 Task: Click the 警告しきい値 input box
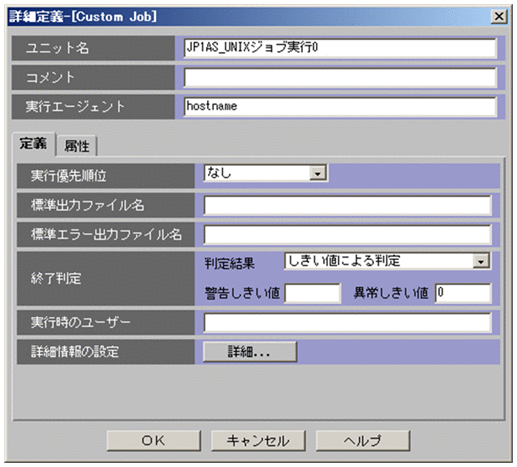click(x=312, y=293)
